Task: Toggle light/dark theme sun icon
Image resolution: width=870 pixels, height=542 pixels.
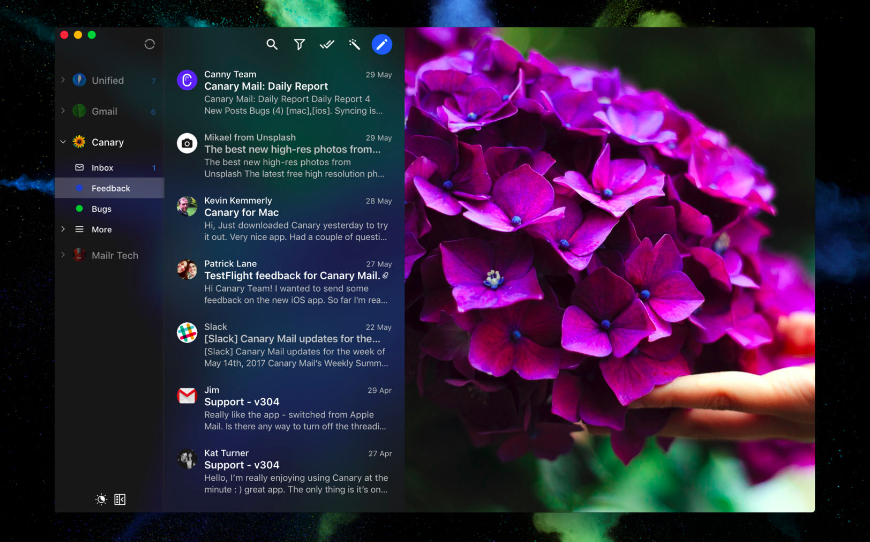Action: (101, 499)
